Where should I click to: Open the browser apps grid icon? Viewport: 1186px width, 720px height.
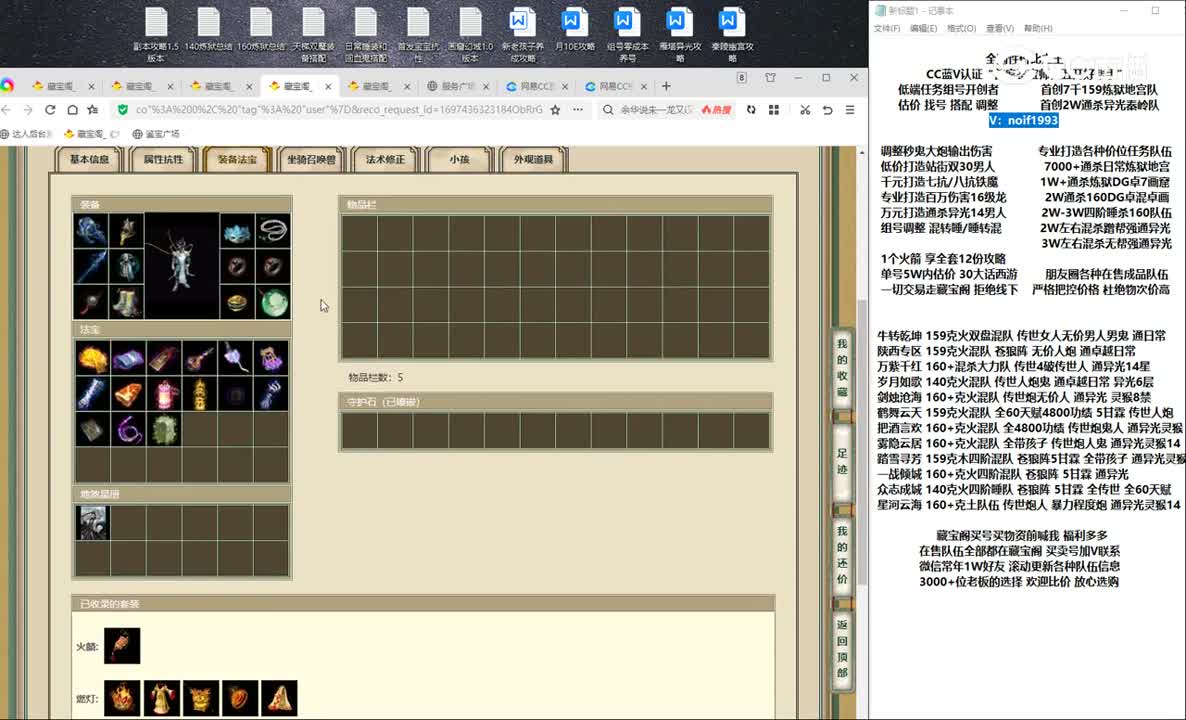(x=774, y=110)
